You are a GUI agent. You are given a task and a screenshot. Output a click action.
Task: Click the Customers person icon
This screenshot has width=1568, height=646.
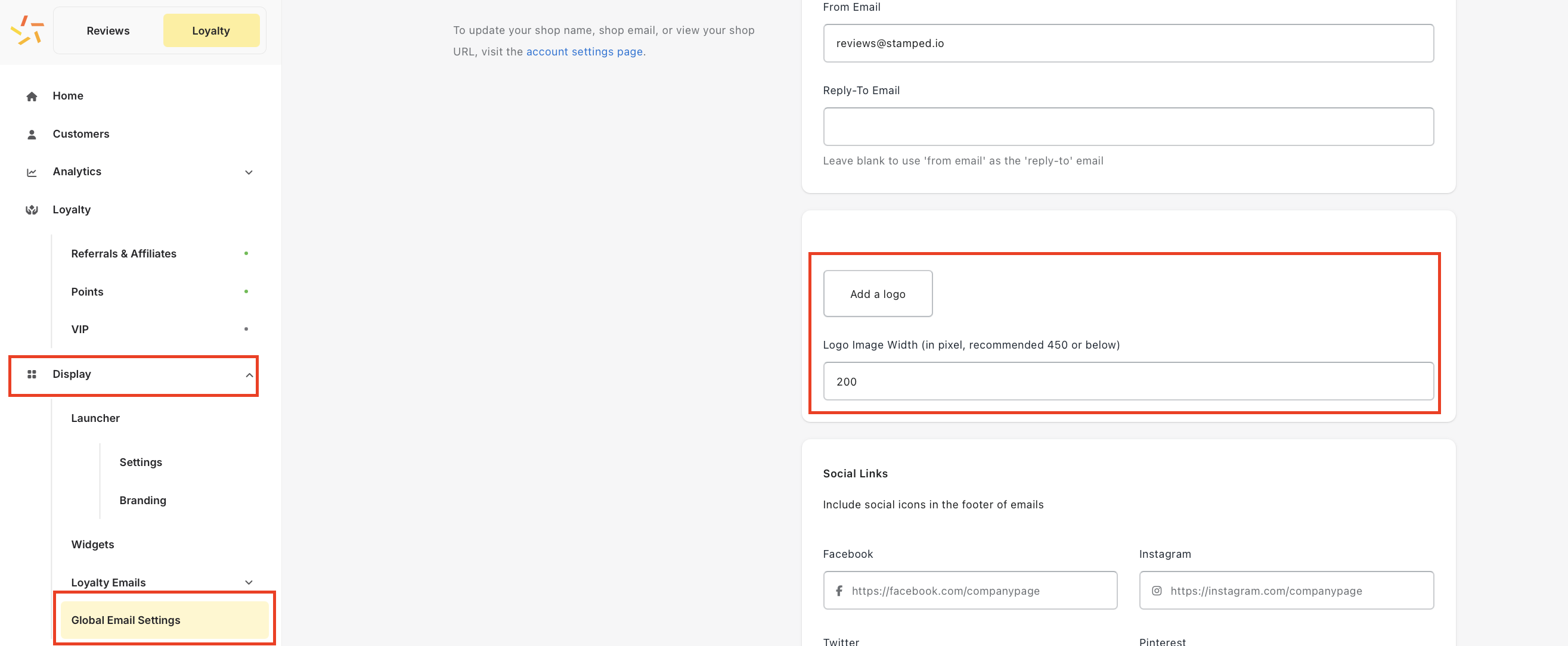(32, 135)
